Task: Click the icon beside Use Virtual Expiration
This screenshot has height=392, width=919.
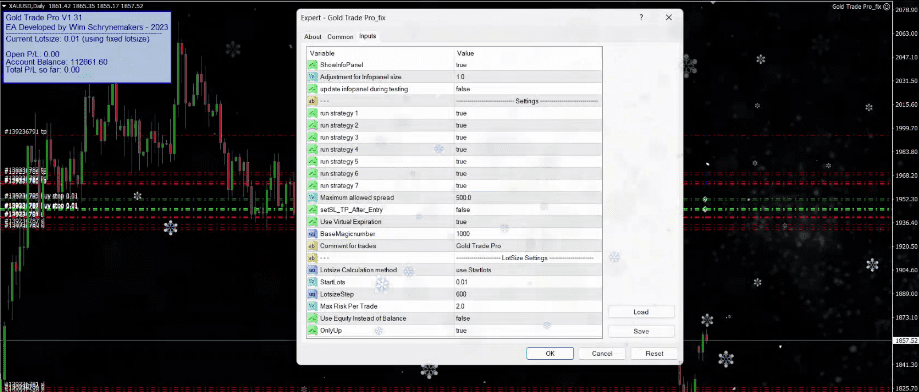Action: [313, 221]
